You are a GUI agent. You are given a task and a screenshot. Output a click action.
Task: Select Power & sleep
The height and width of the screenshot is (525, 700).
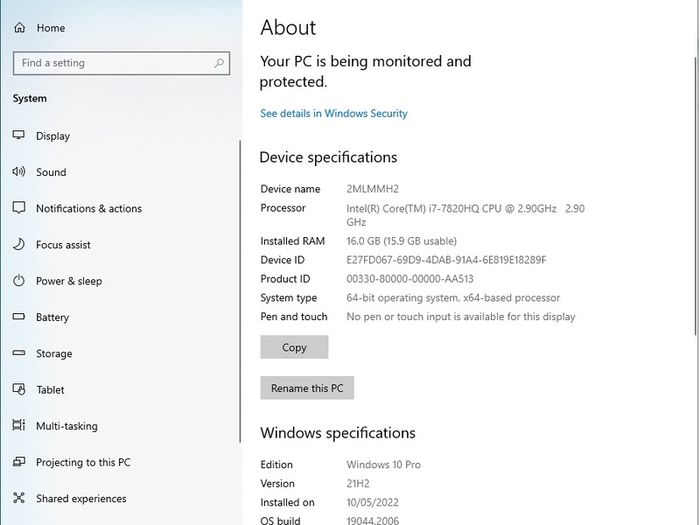click(69, 281)
